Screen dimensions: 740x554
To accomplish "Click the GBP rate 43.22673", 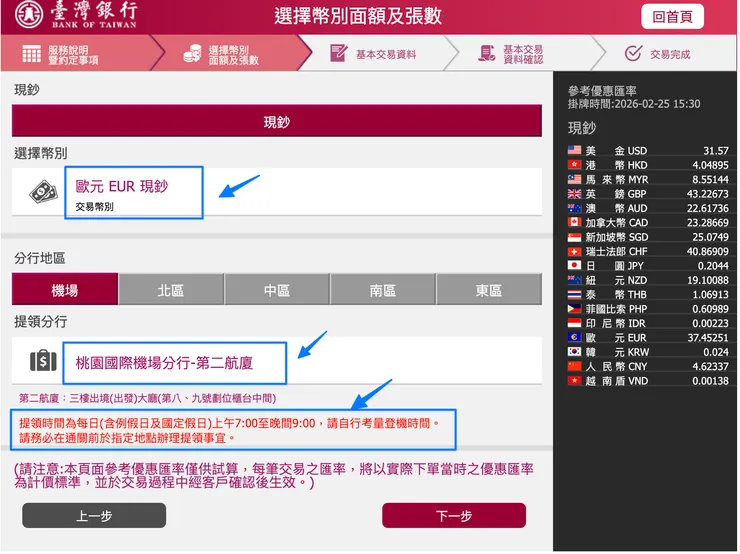I will coord(708,194).
